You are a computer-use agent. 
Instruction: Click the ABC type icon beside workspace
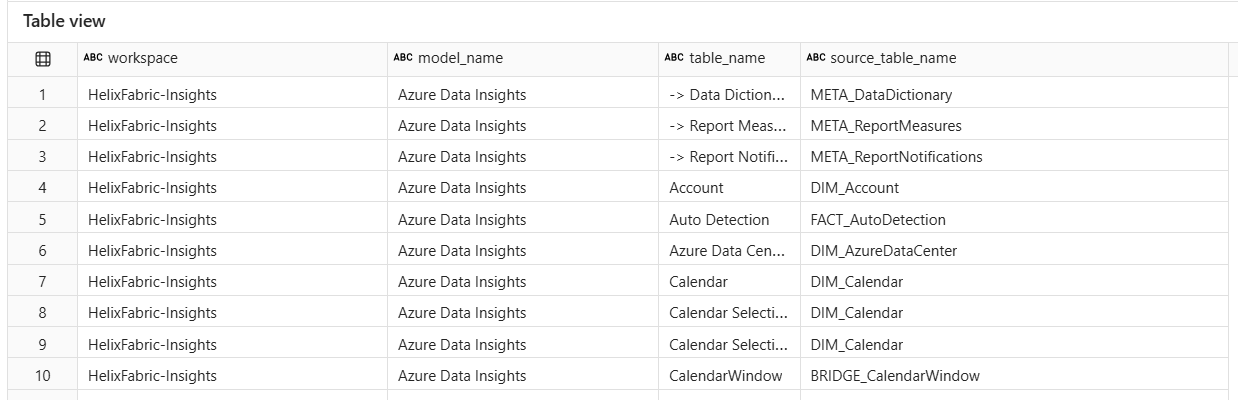93,59
